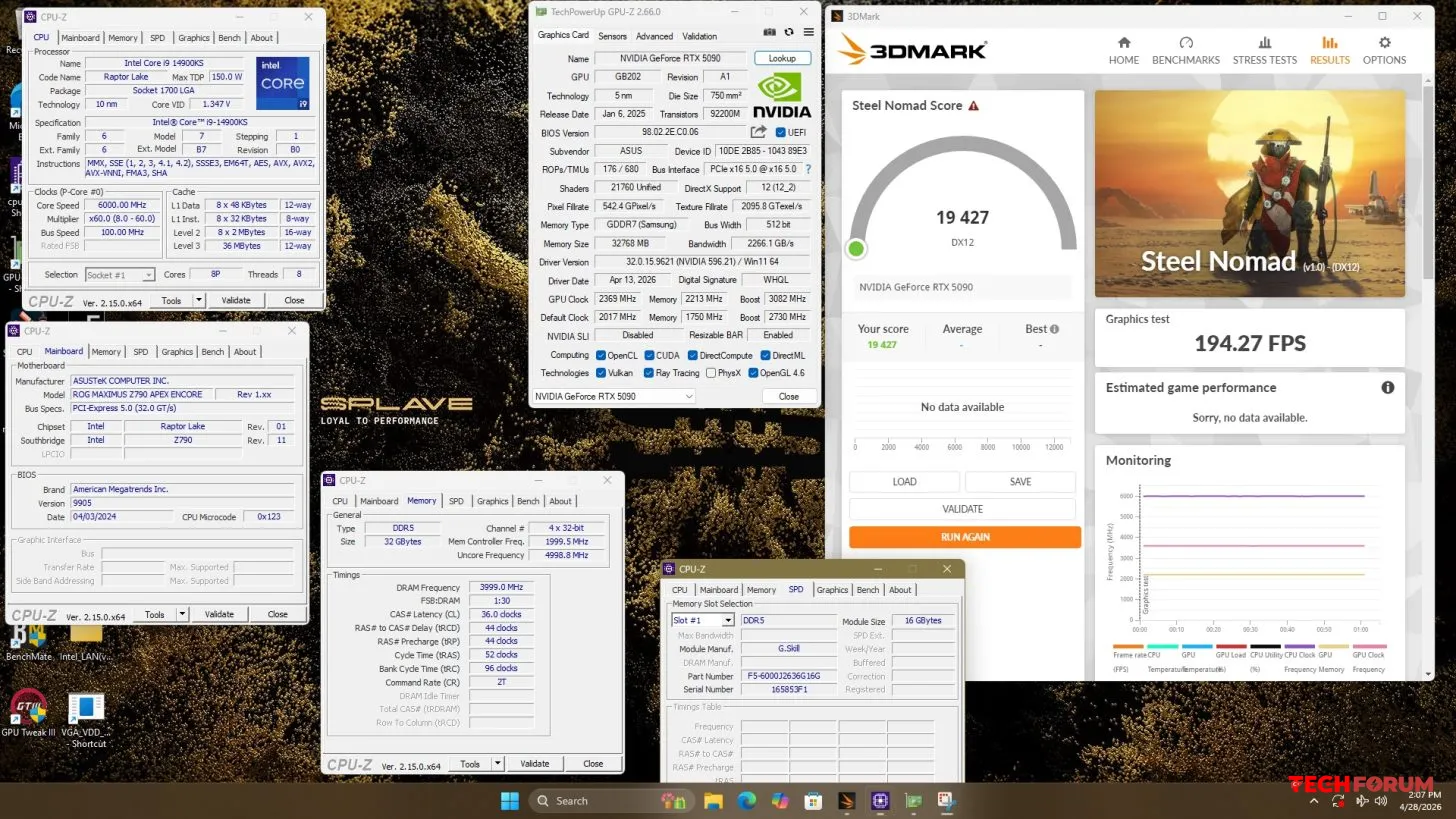Toggle the Ray Tracing checkbox
The image size is (1456, 819).
coord(649,373)
